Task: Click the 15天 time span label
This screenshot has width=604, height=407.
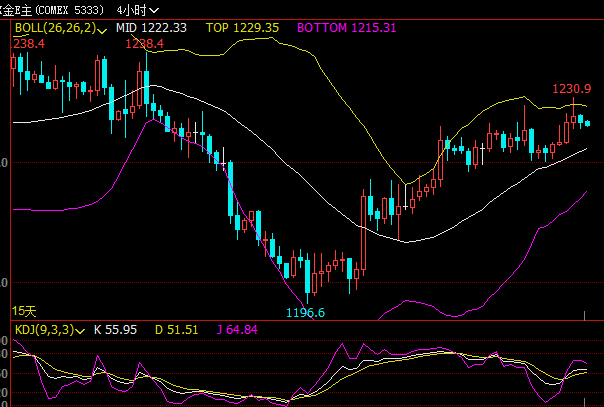Action: coord(24,311)
